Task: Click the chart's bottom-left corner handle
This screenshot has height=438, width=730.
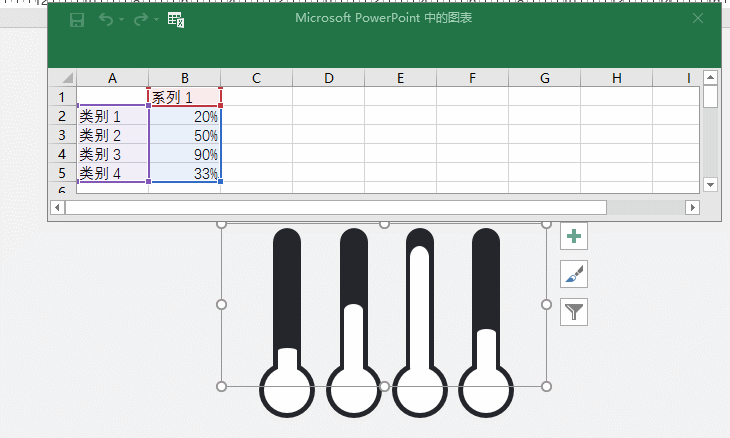Action: pos(222,386)
